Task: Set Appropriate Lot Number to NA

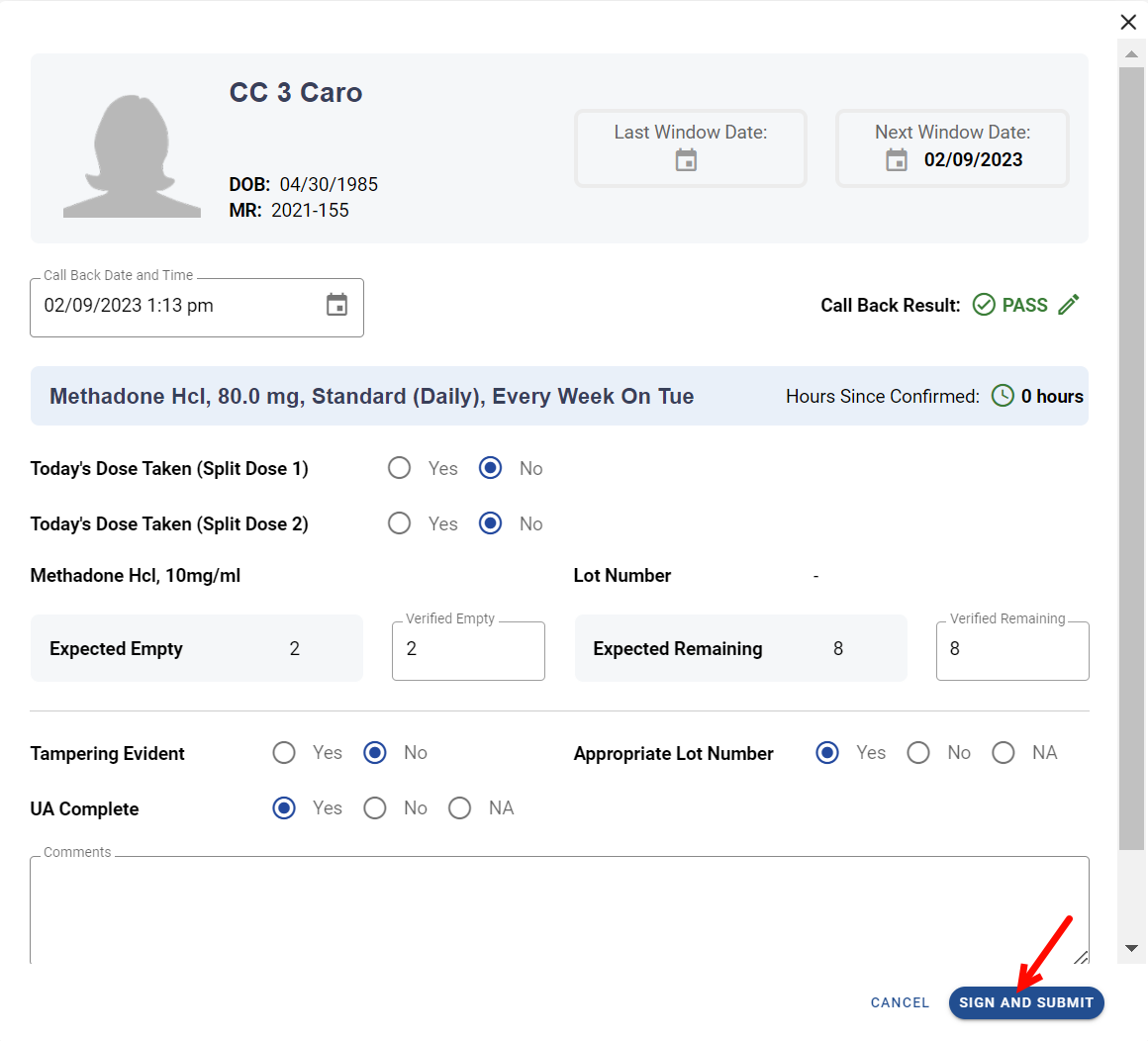Action: [1004, 753]
